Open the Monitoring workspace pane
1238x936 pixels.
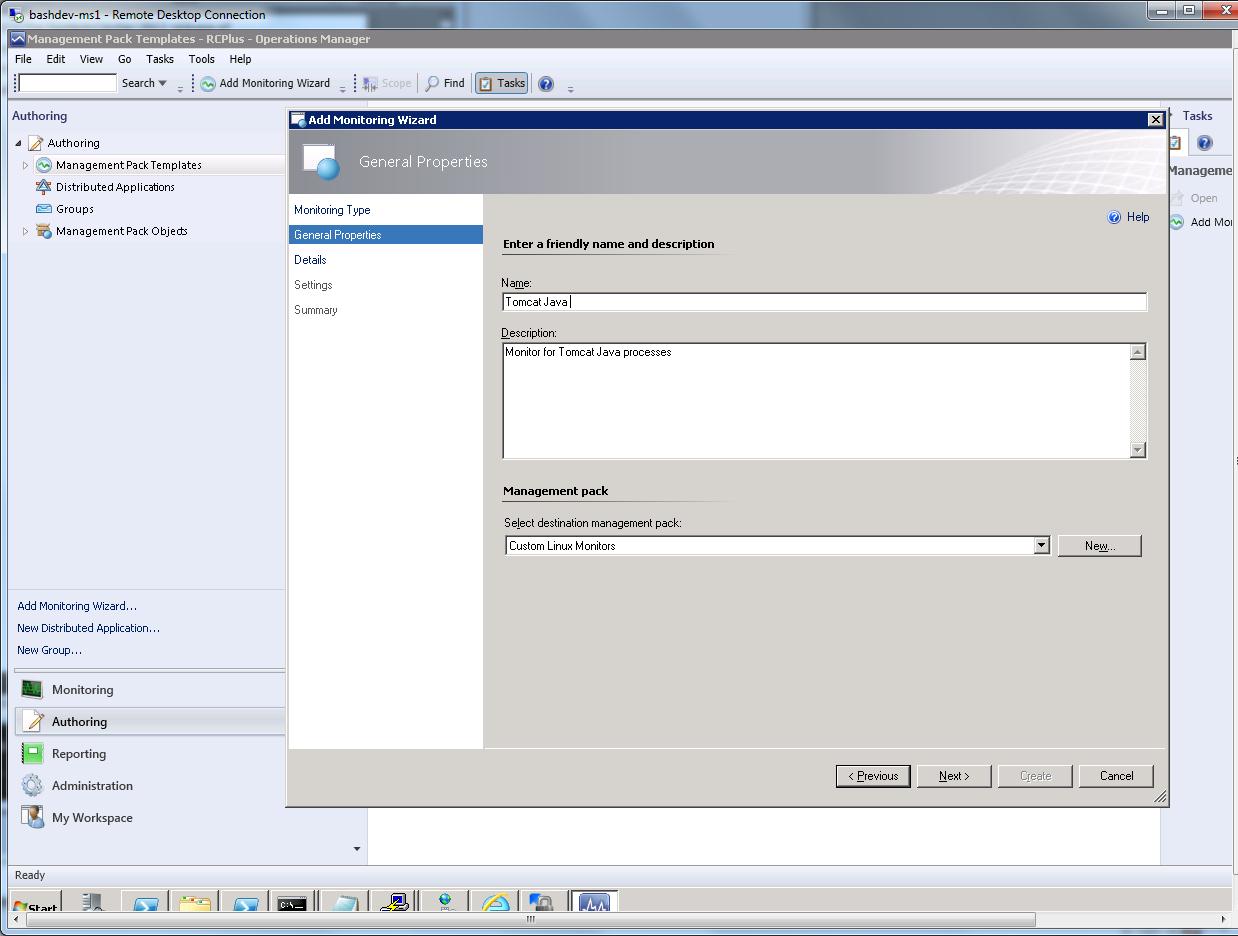(82, 690)
